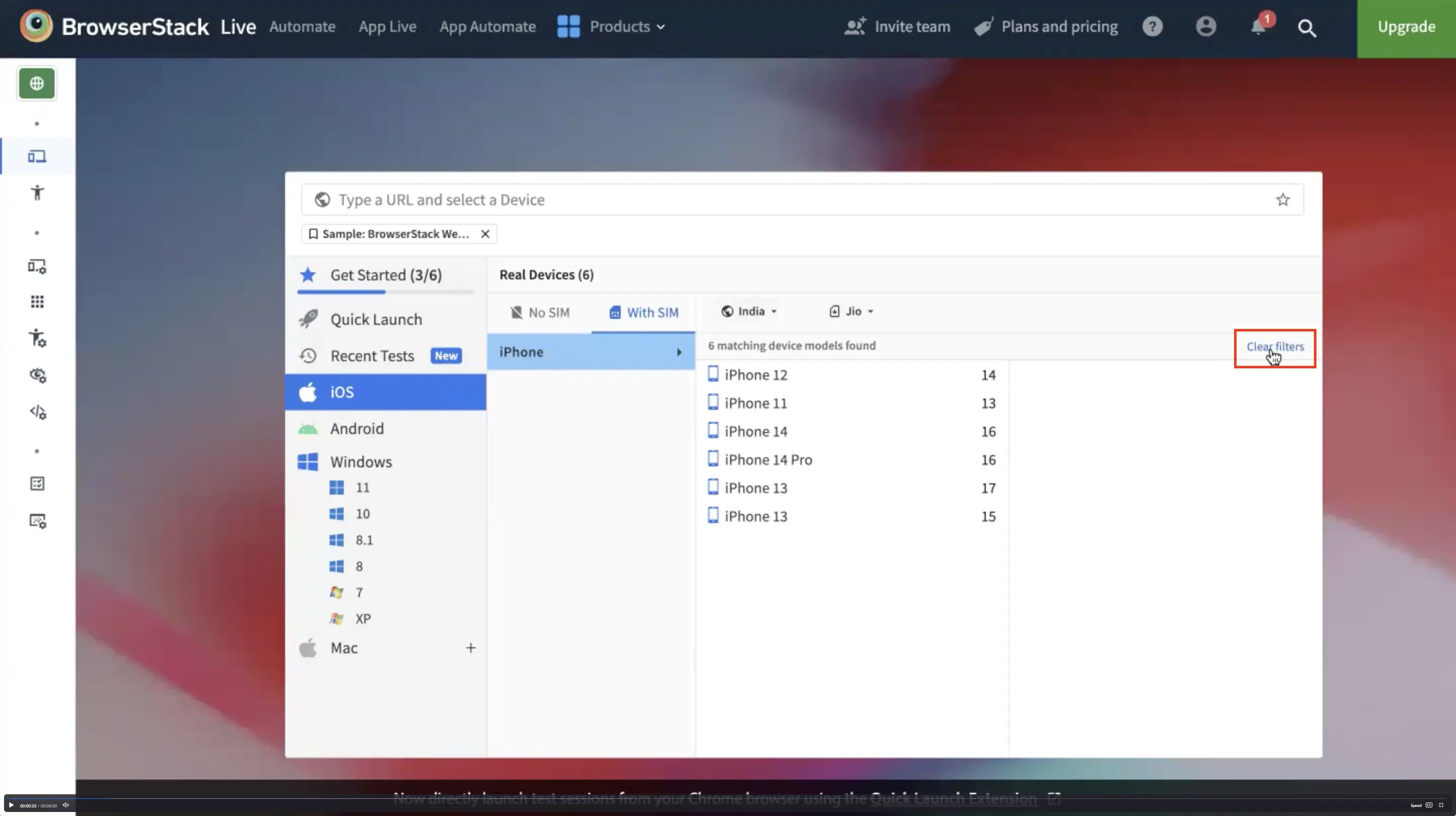This screenshot has height=816, width=1456.
Task: Expand the Mac list with plus
Action: pos(470,648)
